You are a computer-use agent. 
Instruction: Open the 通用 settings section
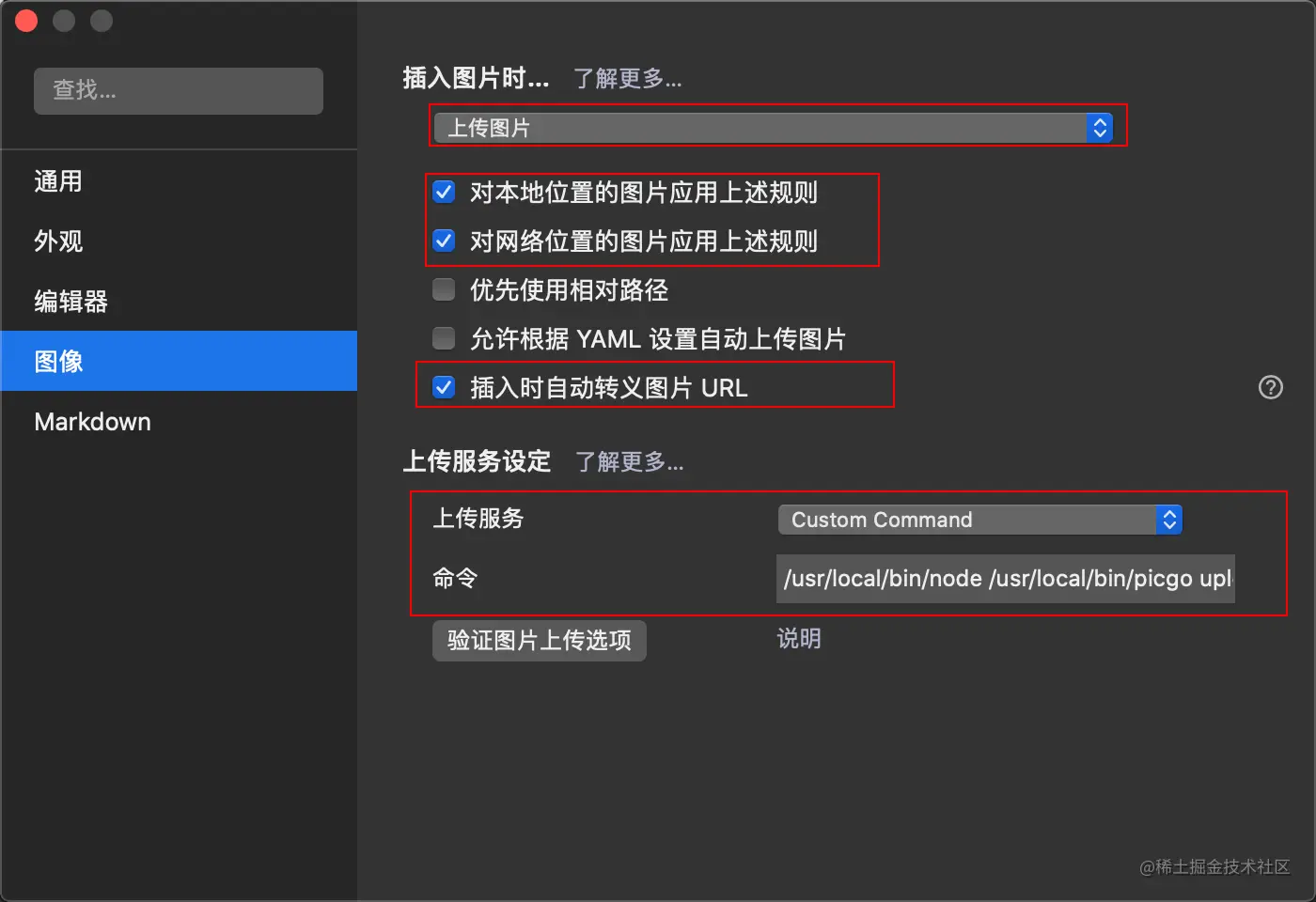point(179,180)
